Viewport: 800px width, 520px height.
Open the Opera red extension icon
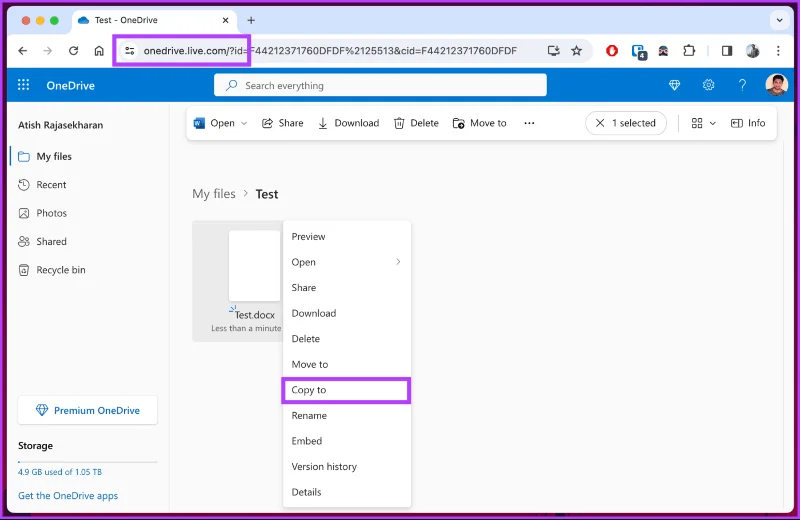[x=612, y=51]
